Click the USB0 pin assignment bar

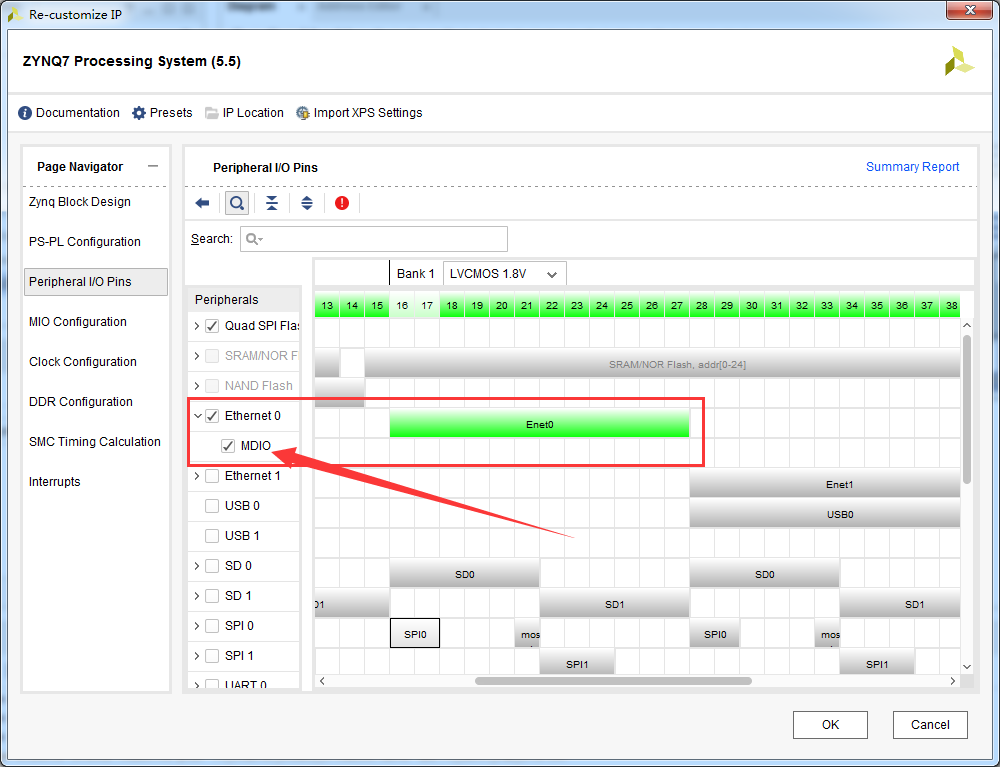(825, 514)
